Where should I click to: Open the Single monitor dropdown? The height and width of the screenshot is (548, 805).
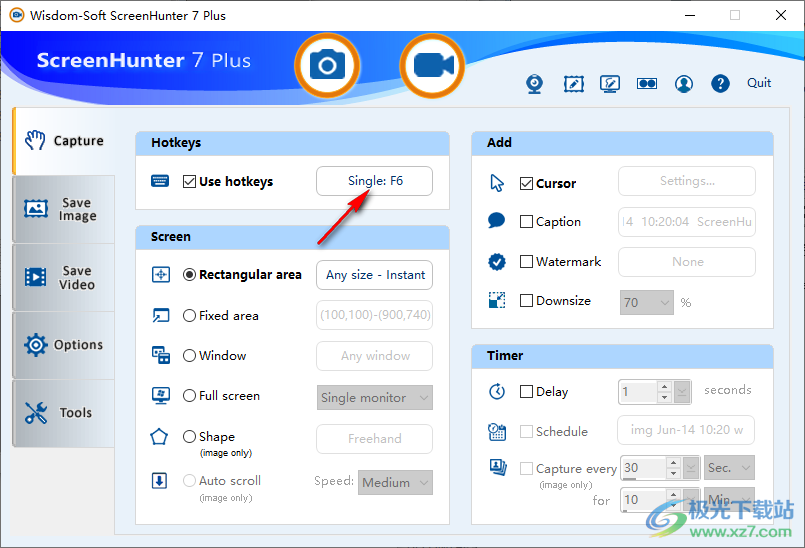(x=375, y=398)
